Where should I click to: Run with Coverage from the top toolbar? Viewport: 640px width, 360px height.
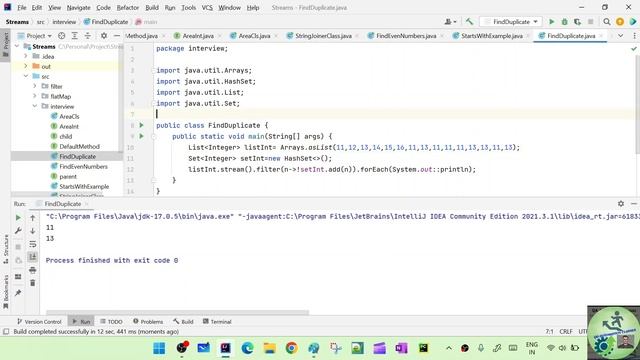pyautogui.click(x=577, y=22)
